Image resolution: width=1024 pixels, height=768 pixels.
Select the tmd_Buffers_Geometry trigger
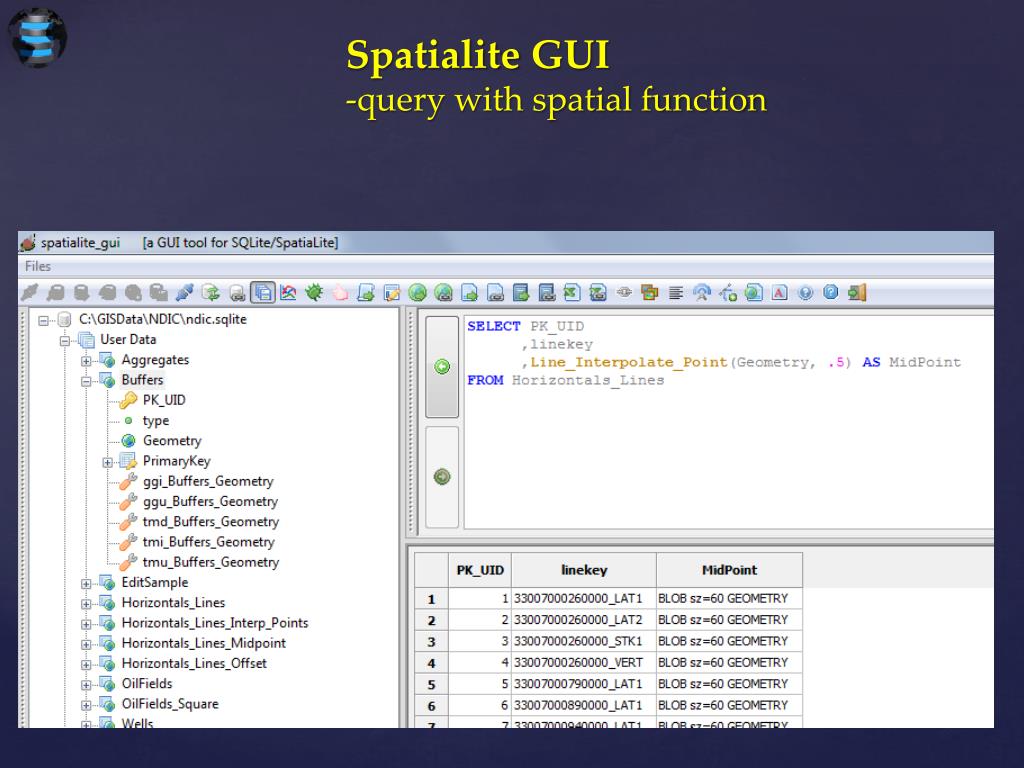coord(210,522)
